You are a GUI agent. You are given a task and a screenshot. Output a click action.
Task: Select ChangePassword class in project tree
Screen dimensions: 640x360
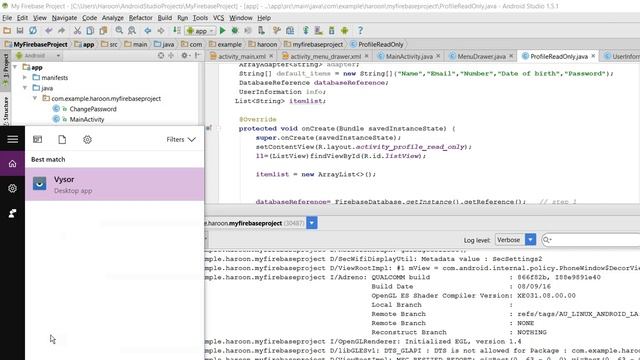click(93, 109)
